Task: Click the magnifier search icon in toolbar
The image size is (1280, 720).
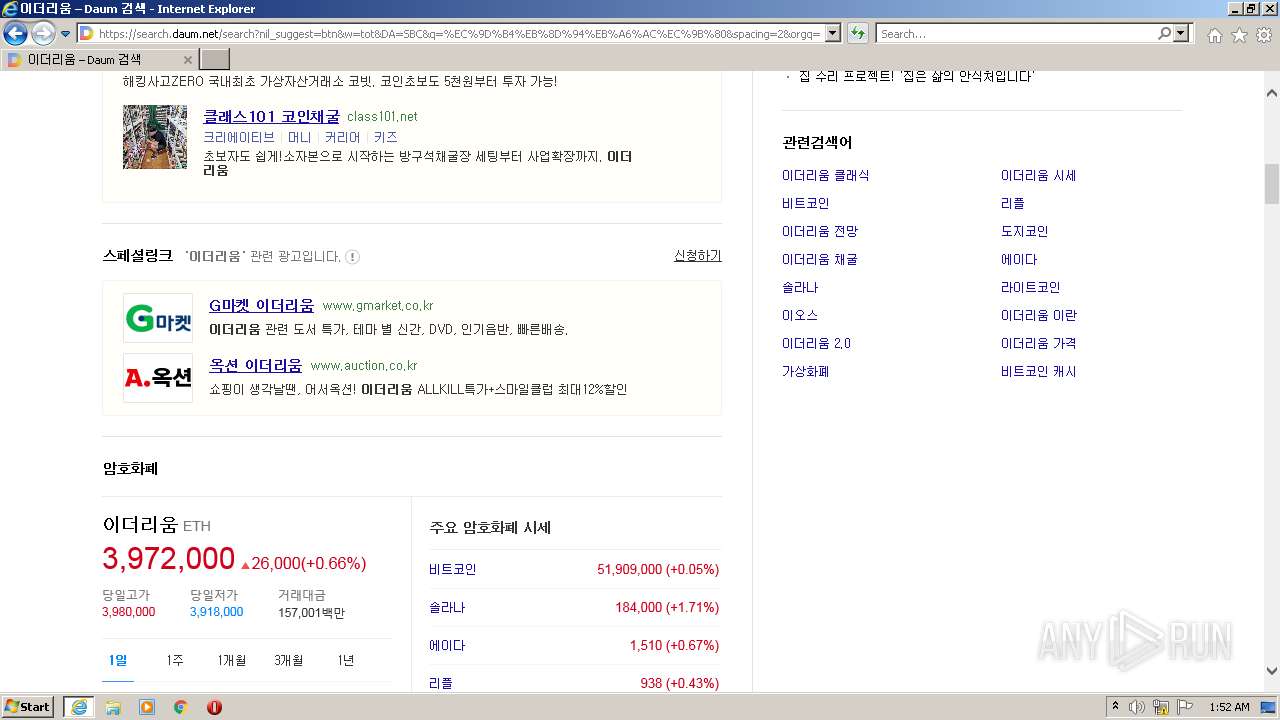Action: [x=1164, y=34]
